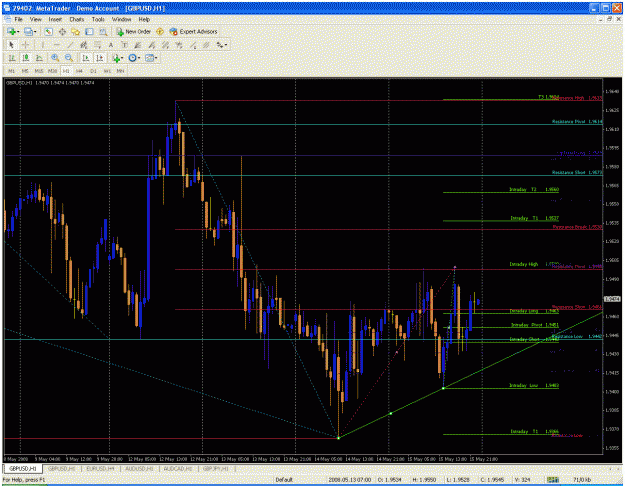This screenshot has height=486, width=625.
Task: Select the Trendline drawing tool
Action: pos(70,45)
